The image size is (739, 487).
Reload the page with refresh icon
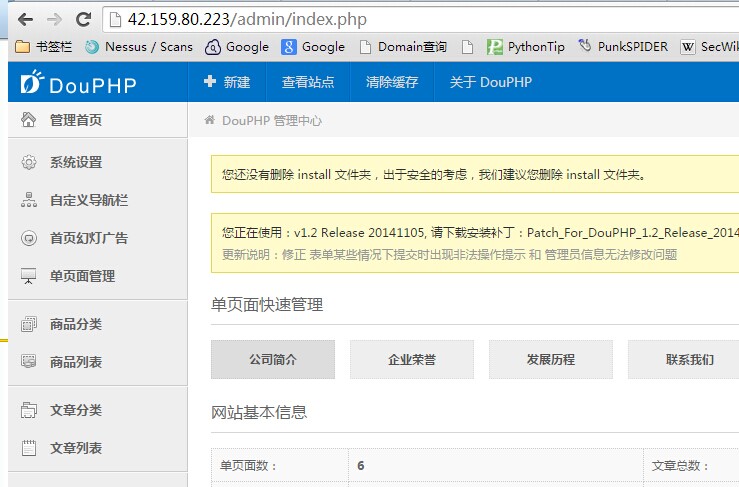click(83, 19)
